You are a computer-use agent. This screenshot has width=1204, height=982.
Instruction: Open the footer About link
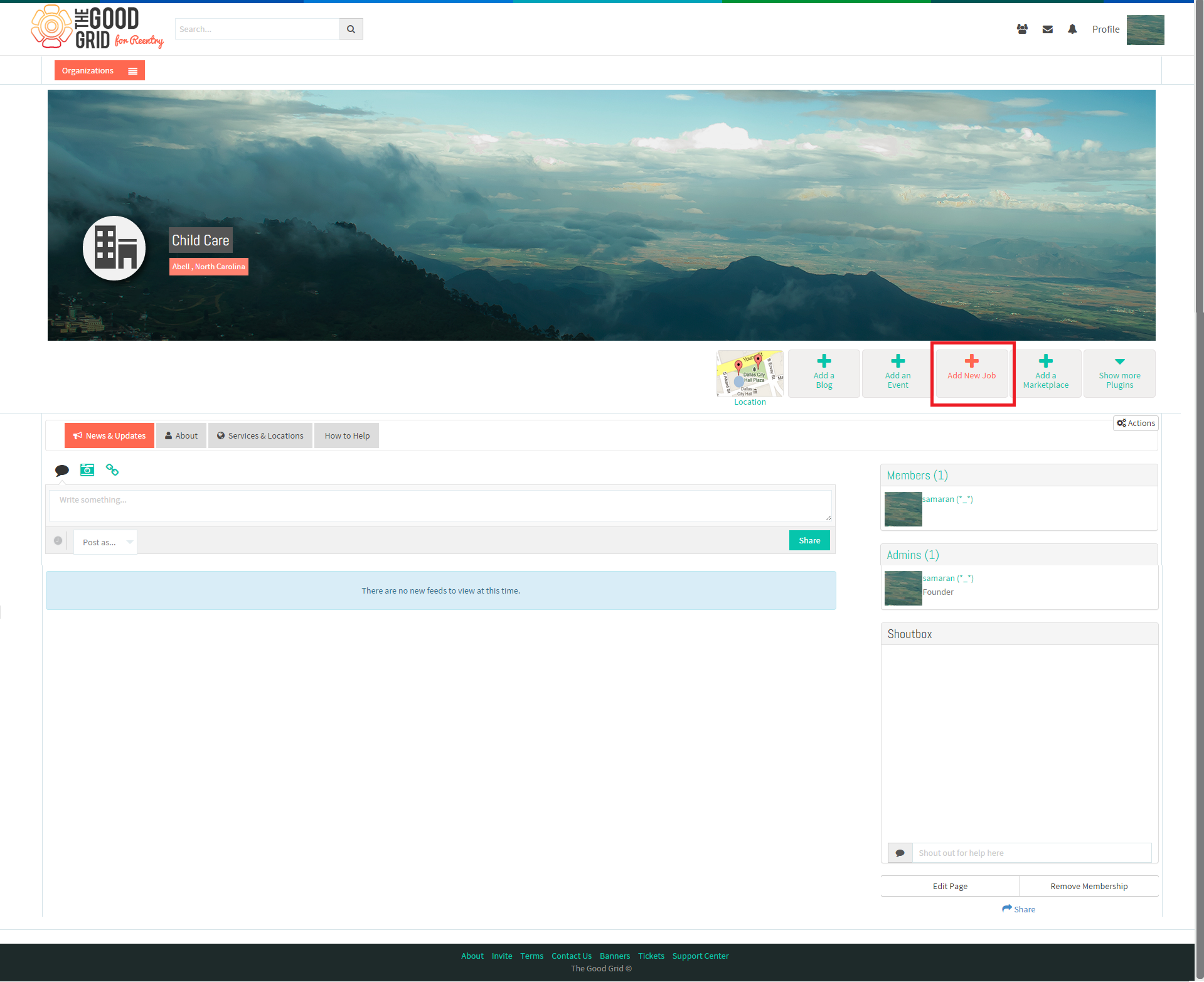point(472,956)
